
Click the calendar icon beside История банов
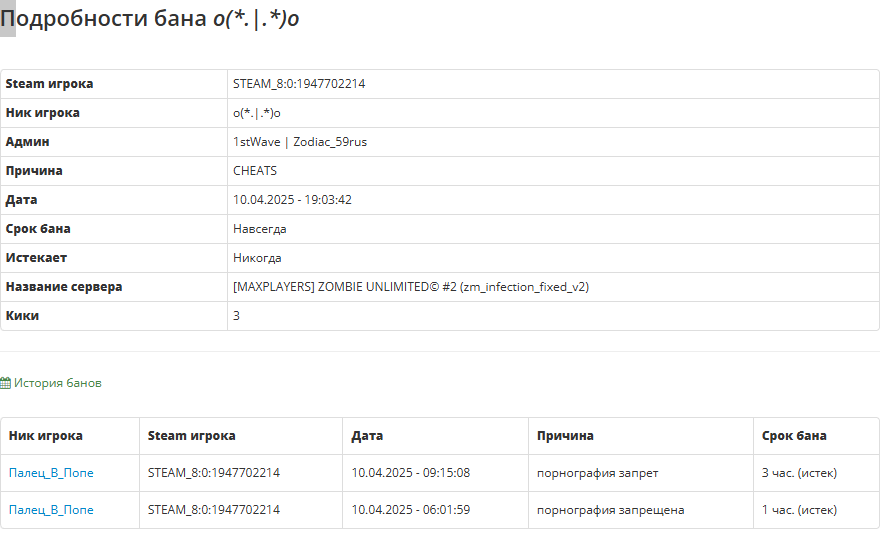tap(6, 383)
